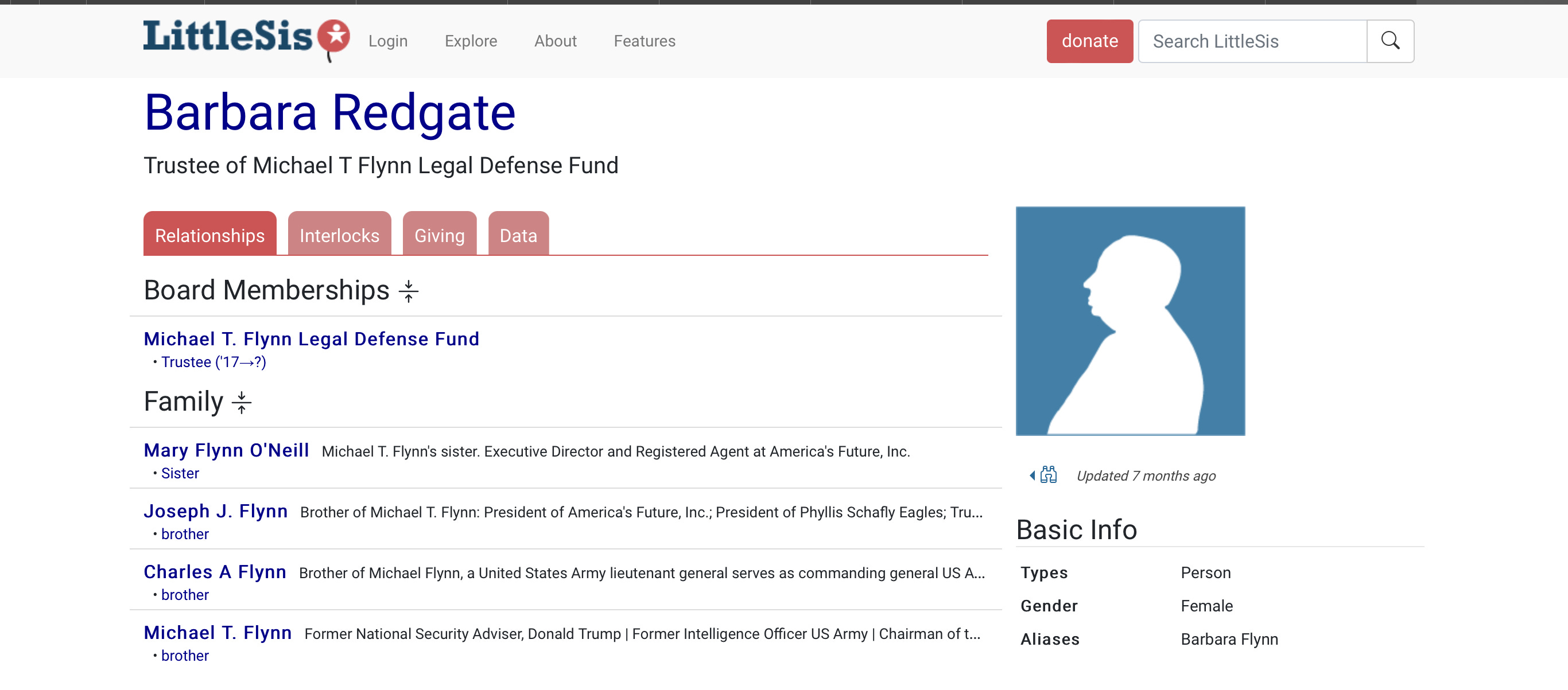Open the Login menu item

pos(388,41)
